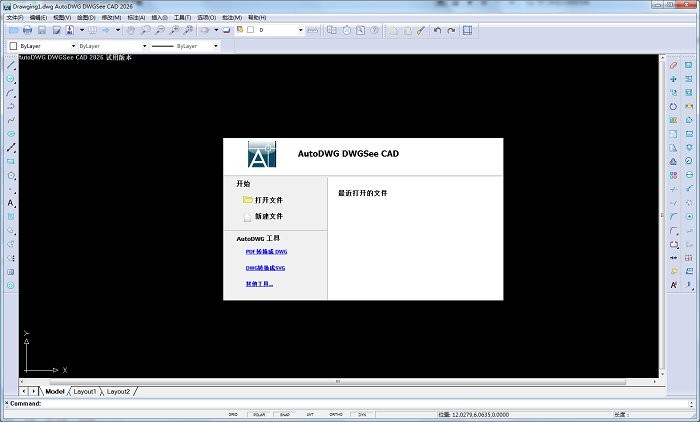Click the match properties brush icon
Image resolution: width=700 pixels, height=422 pixels.
421,30
